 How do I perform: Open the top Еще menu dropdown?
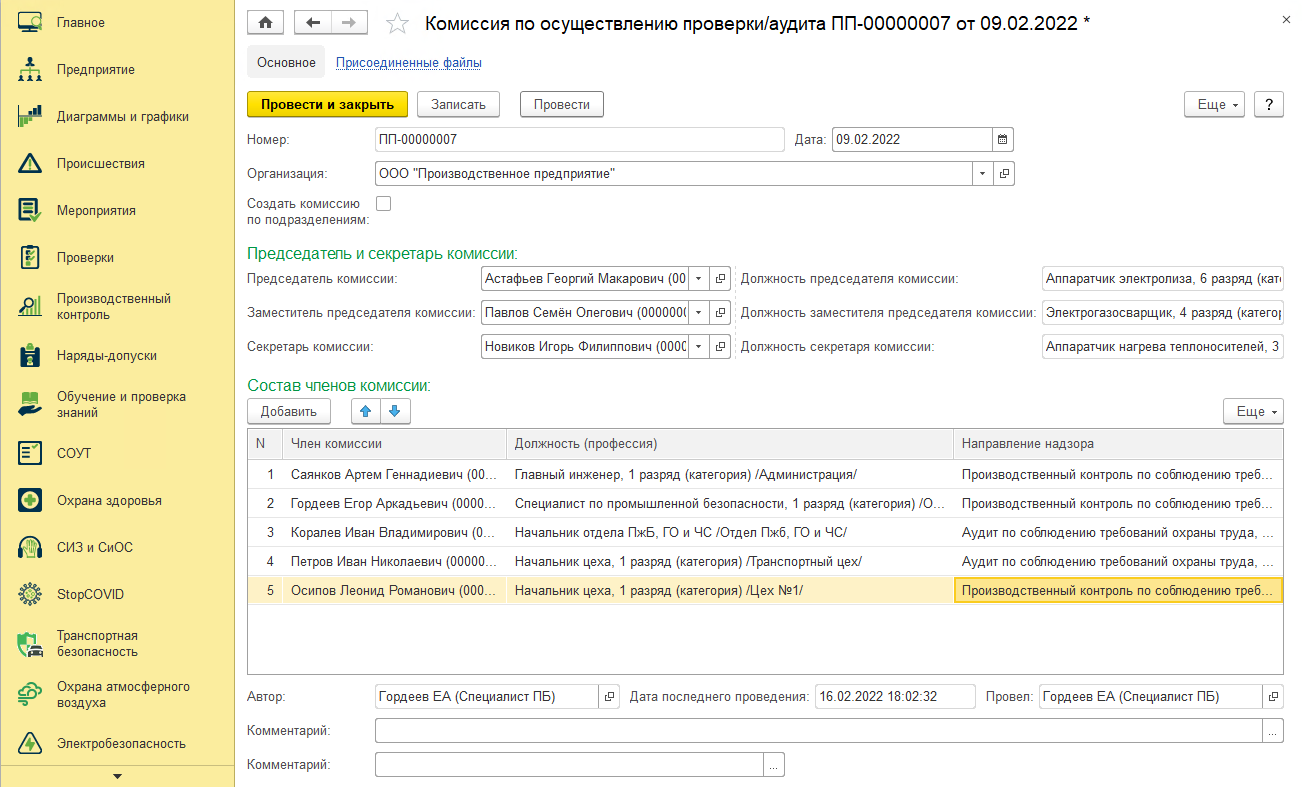pos(1214,104)
